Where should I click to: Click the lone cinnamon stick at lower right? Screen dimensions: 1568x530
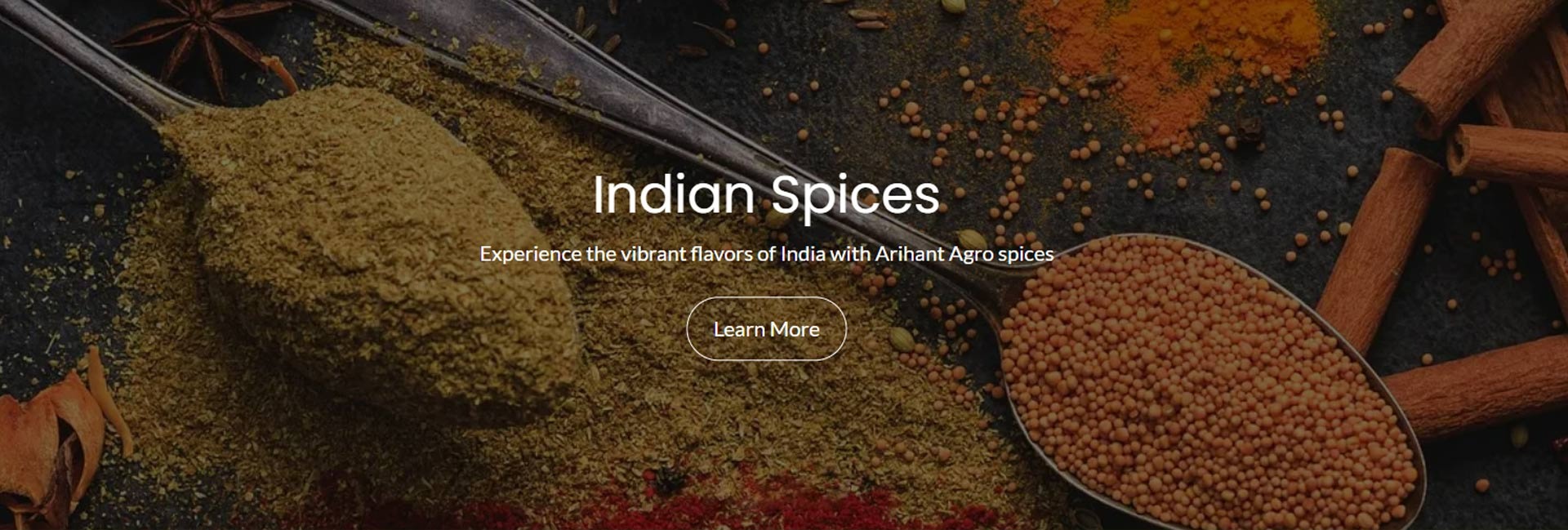(x=1478, y=388)
